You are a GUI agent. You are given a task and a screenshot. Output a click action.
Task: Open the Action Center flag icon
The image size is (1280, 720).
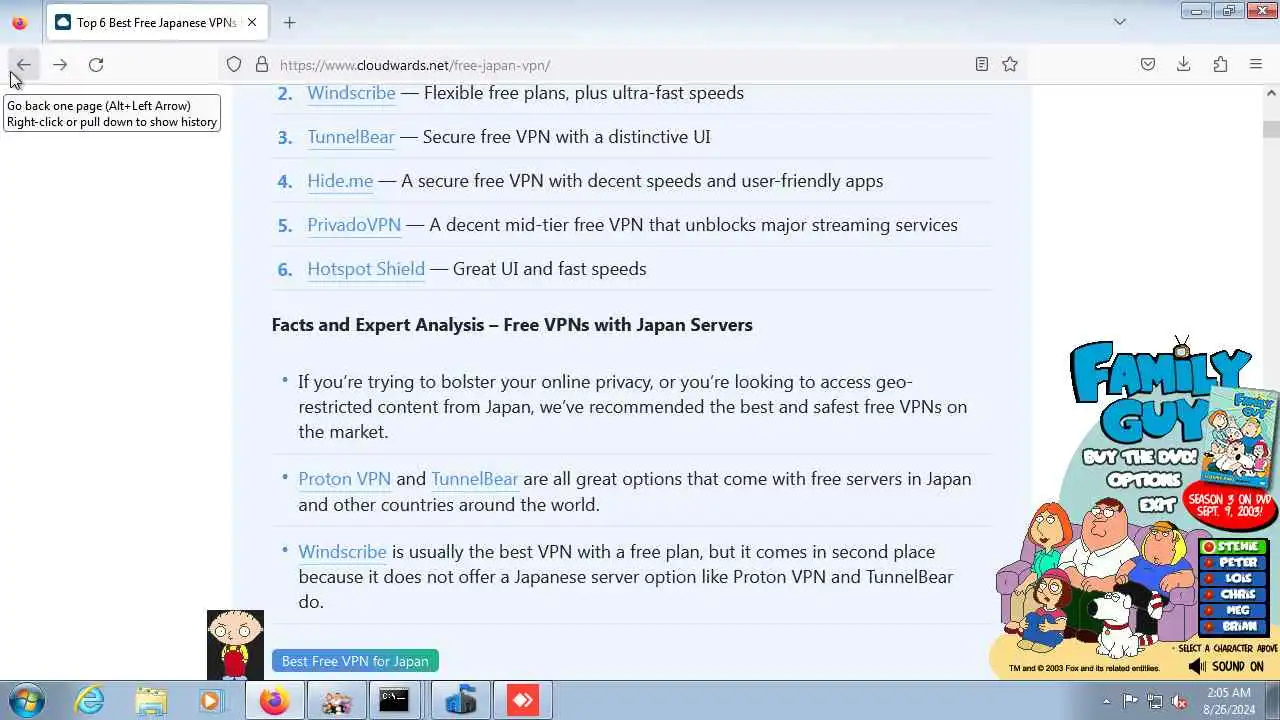click(1130, 701)
